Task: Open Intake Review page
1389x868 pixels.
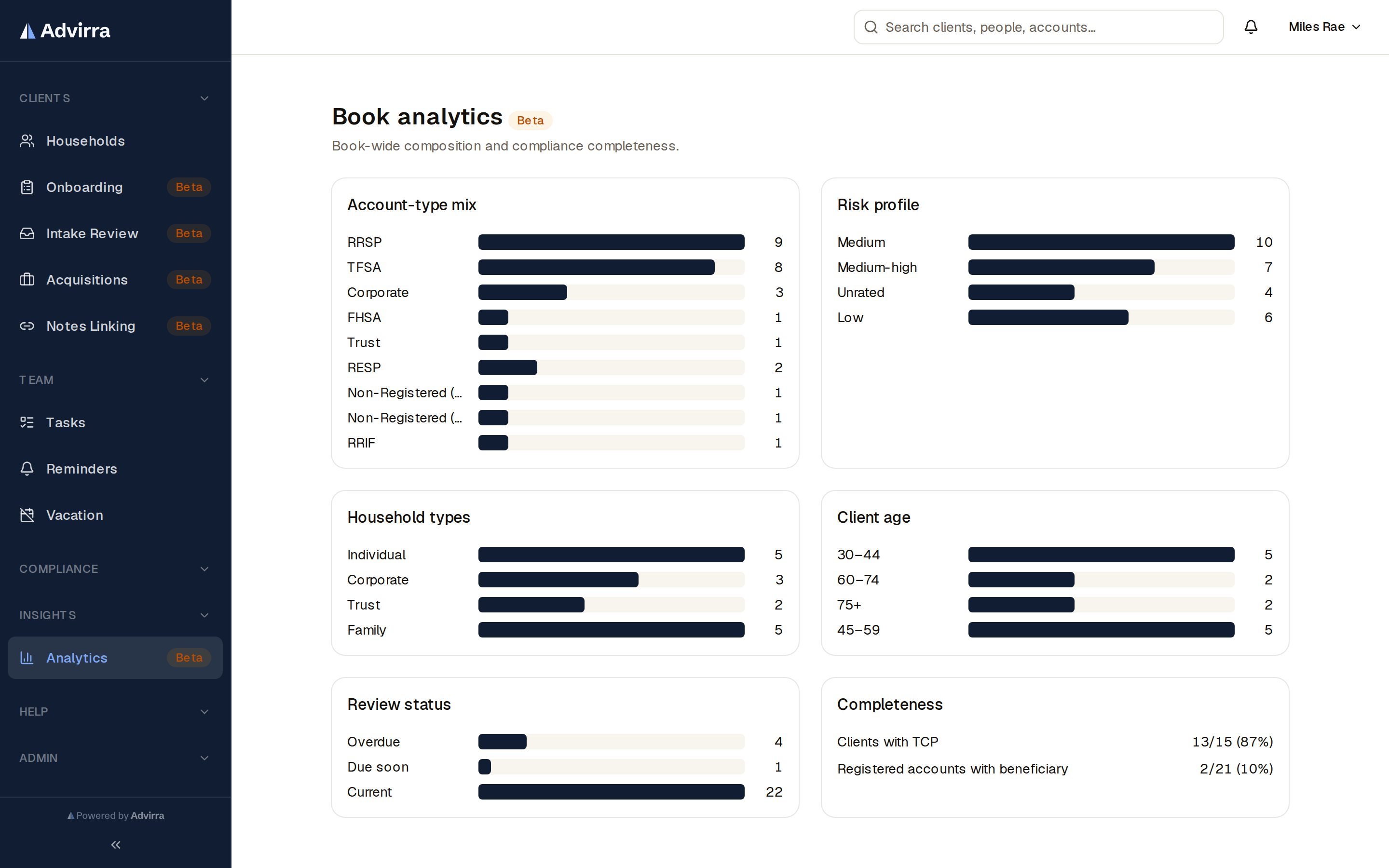Action: 115,234
